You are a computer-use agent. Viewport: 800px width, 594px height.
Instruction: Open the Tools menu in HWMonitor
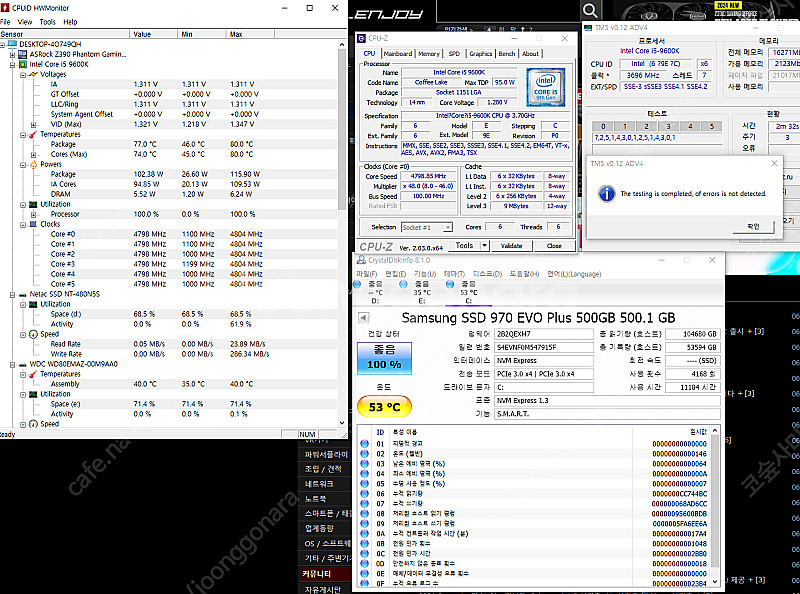(x=47, y=22)
